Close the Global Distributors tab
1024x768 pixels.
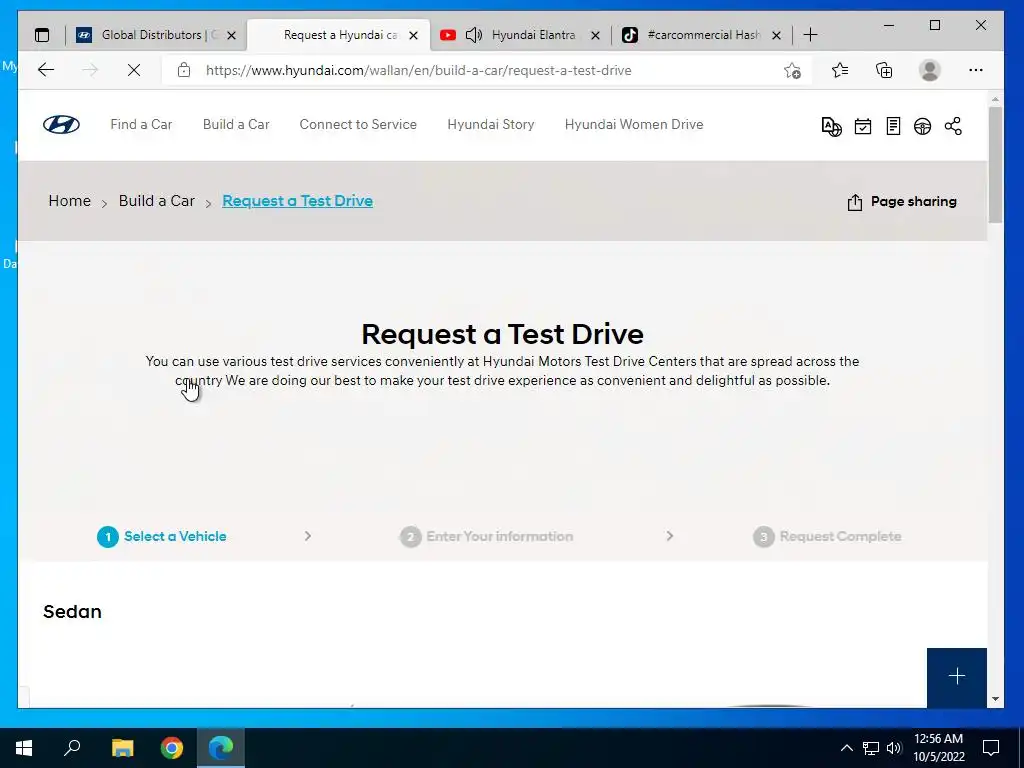pos(231,35)
